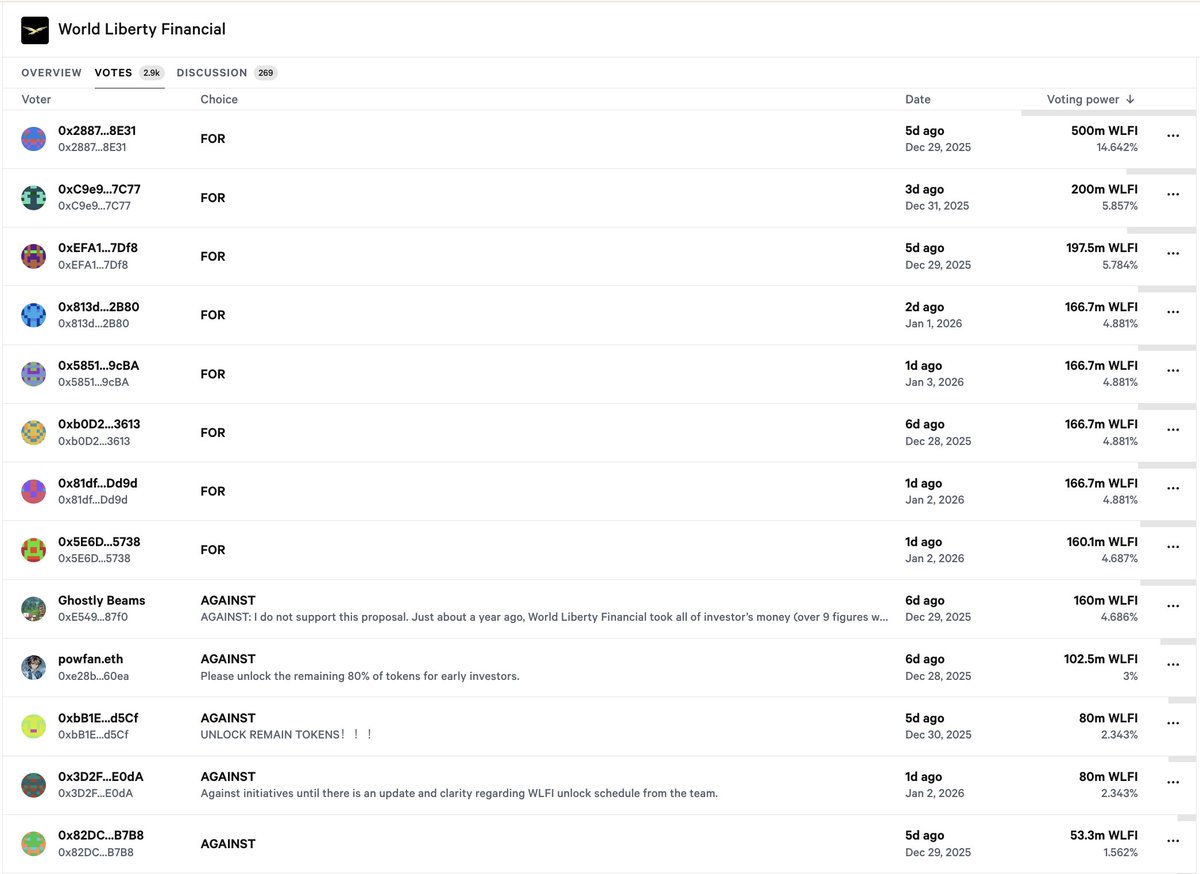
Task: Click the World Liberty Financial logo icon
Action: tap(34, 30)
